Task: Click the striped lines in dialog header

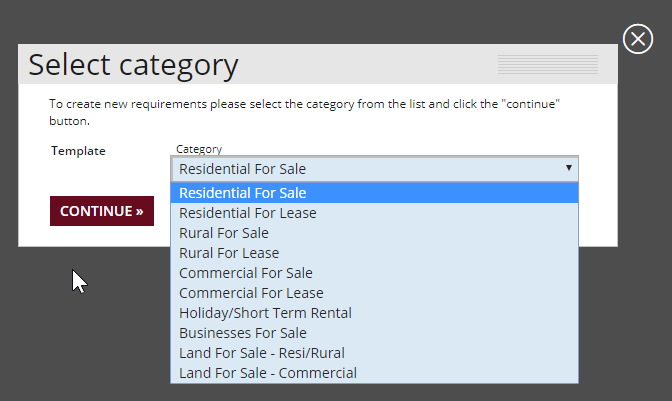Action: tap(547, 65)
